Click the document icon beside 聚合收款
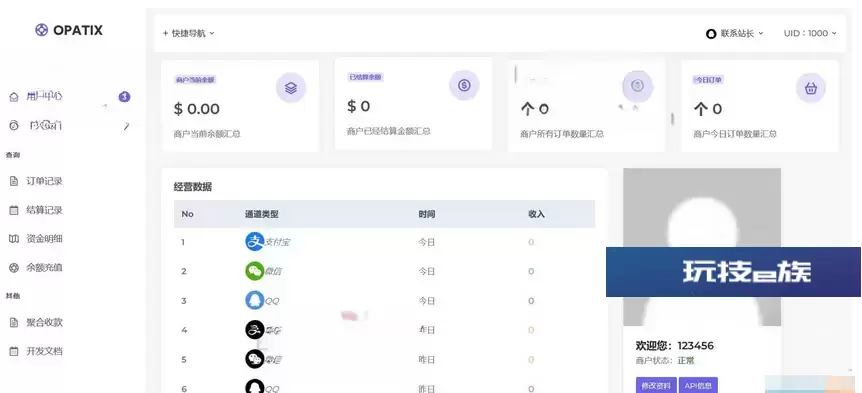 (14, 322)
